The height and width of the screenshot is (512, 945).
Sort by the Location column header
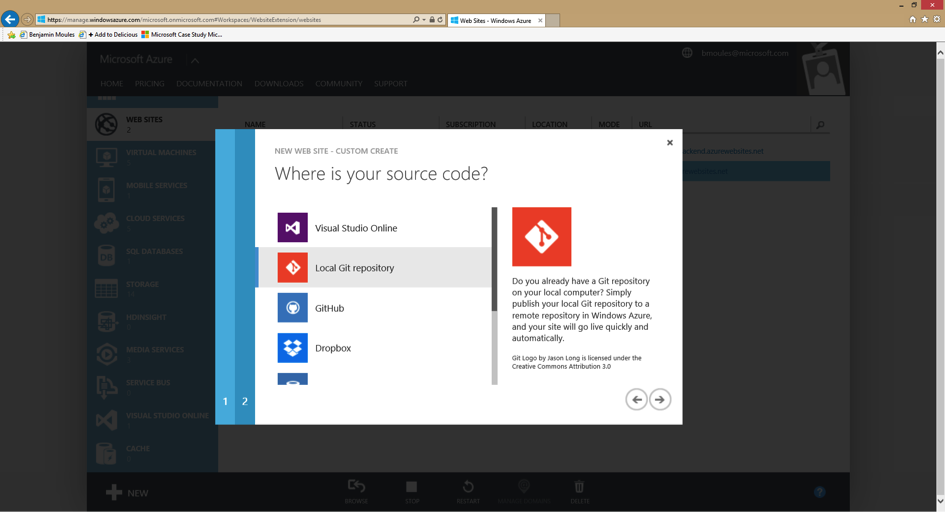click(x=550, y=125)
